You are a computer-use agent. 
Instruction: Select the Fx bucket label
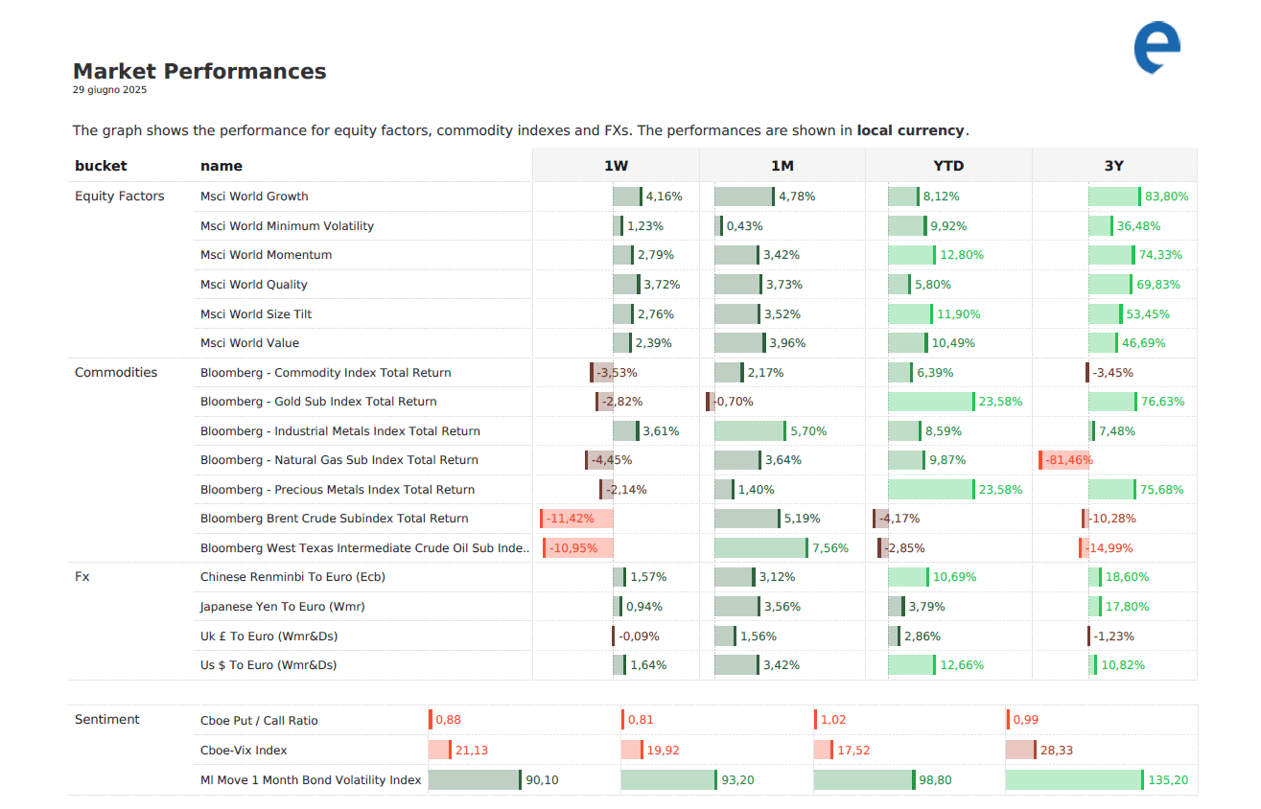(82, 577)
